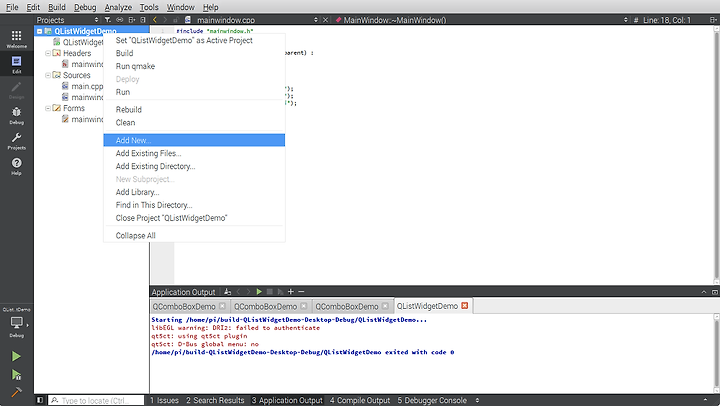The height and width of the screenshot is (406, 720).
Task: Switch to Edit mode
Action: (x=17, y=64)
